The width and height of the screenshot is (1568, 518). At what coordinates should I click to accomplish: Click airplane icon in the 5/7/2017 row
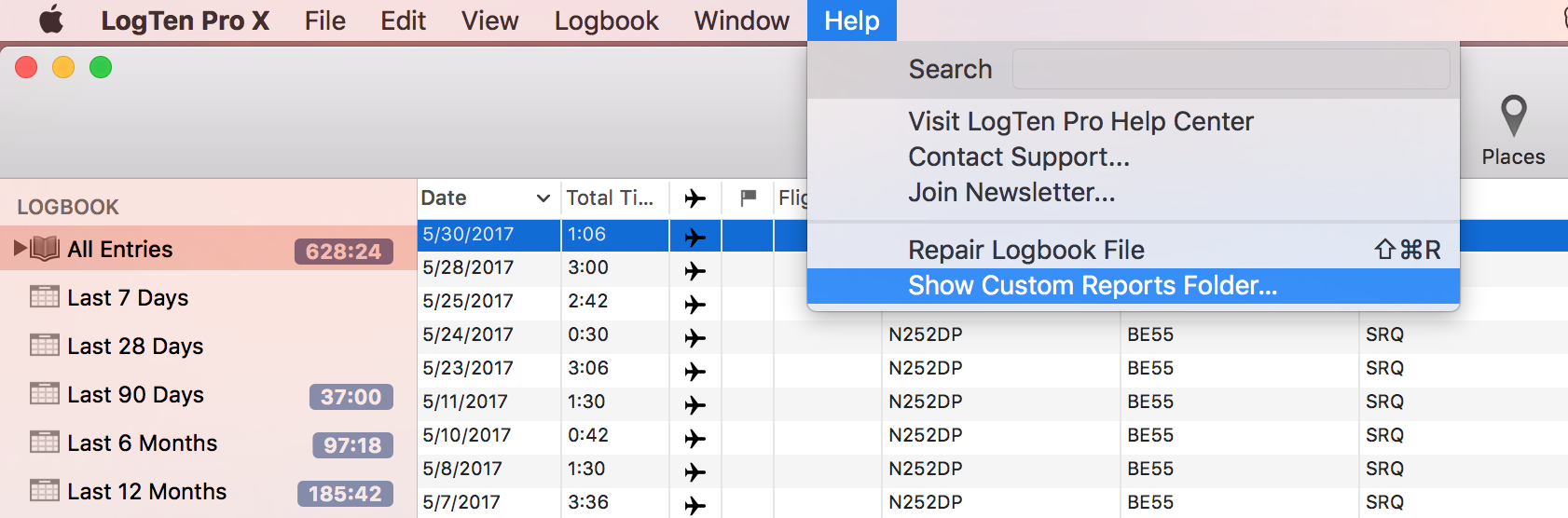tap(695, 506)
